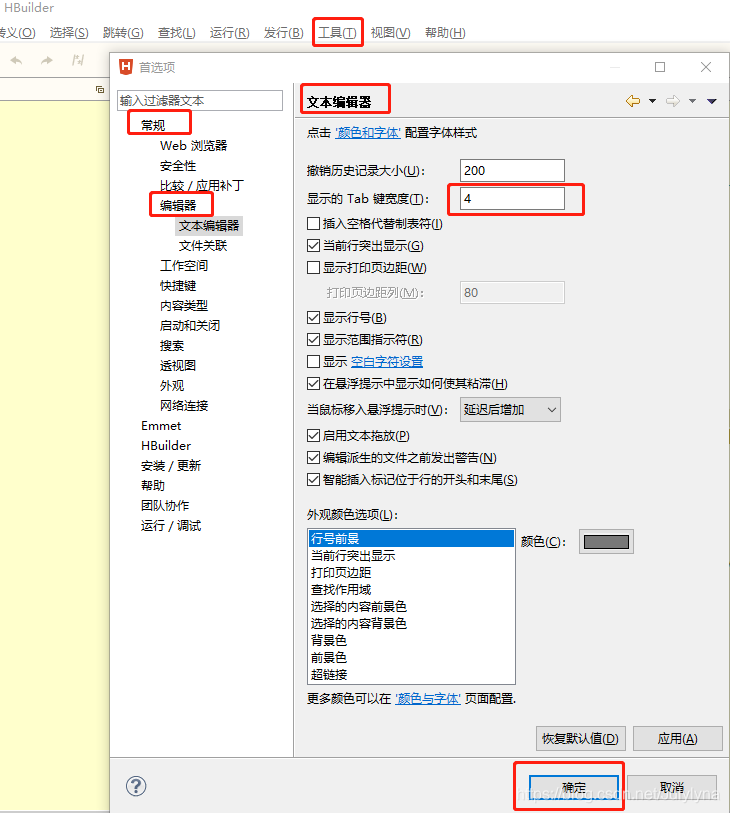Click the filter text input field
730x813 pixels.
click(200, 100)
